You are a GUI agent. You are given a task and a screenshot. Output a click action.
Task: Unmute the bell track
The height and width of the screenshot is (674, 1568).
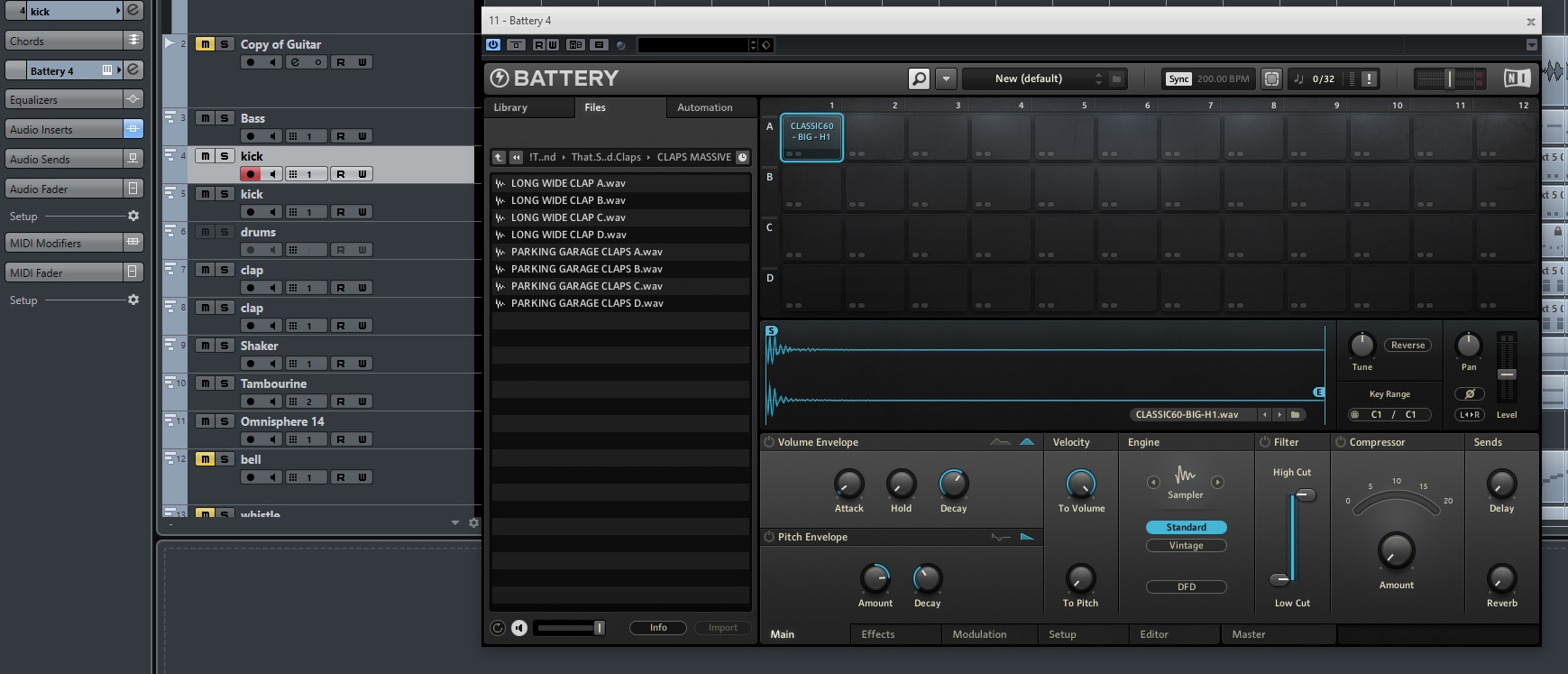205,459
